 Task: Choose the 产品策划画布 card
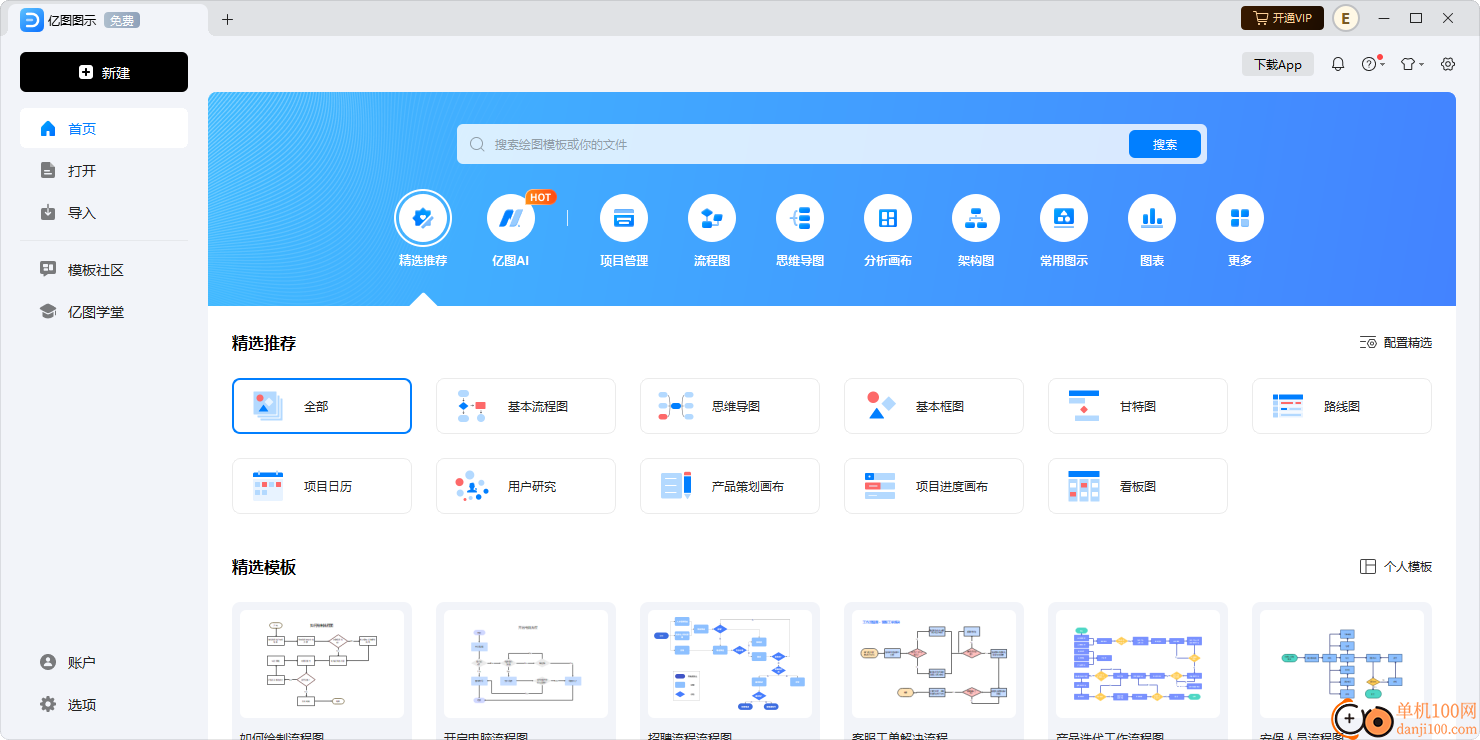pyautogui.click(x=730, y=486)
